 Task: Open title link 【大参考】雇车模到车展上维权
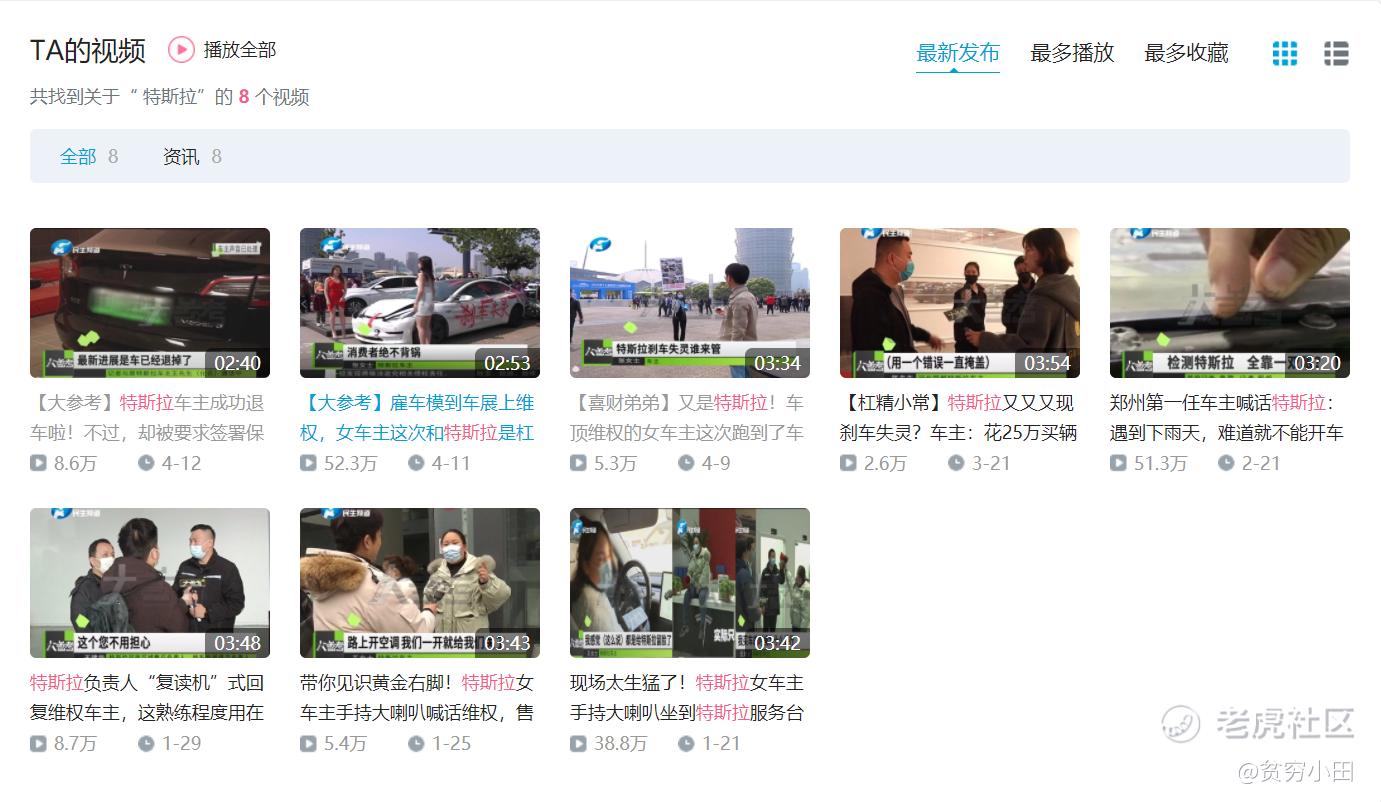(x=418, y=418)
